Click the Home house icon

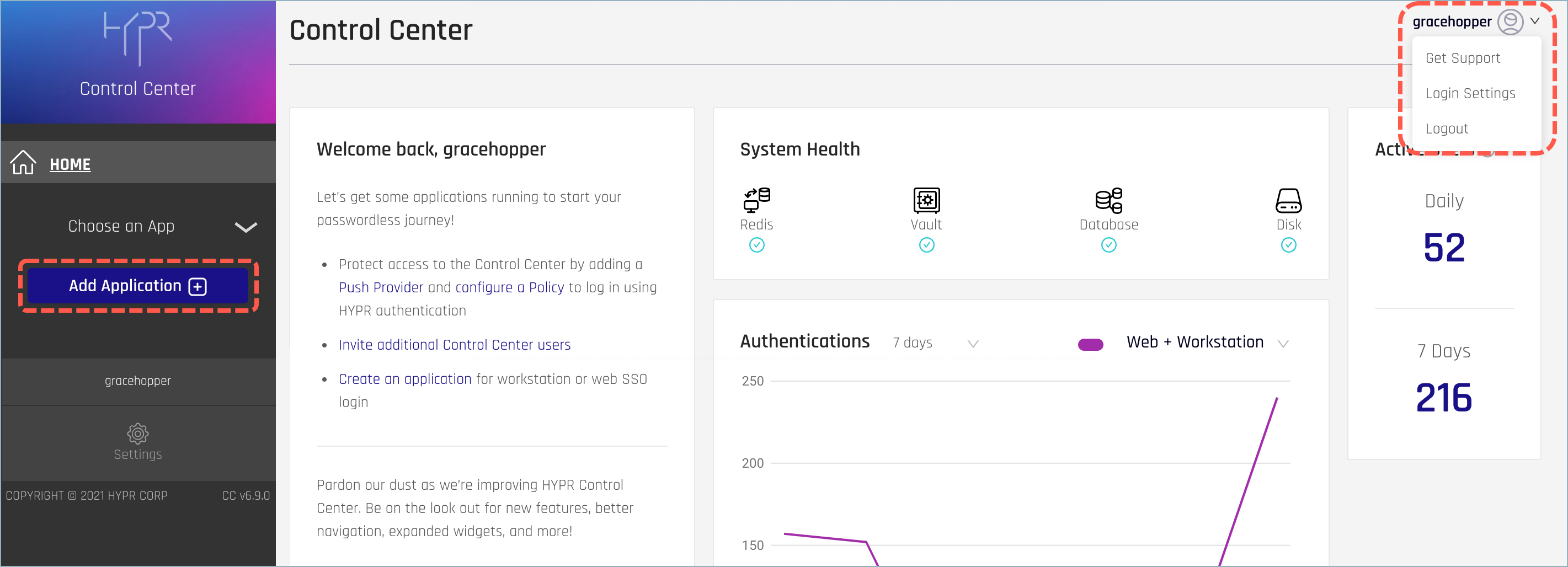click(23, 163)
